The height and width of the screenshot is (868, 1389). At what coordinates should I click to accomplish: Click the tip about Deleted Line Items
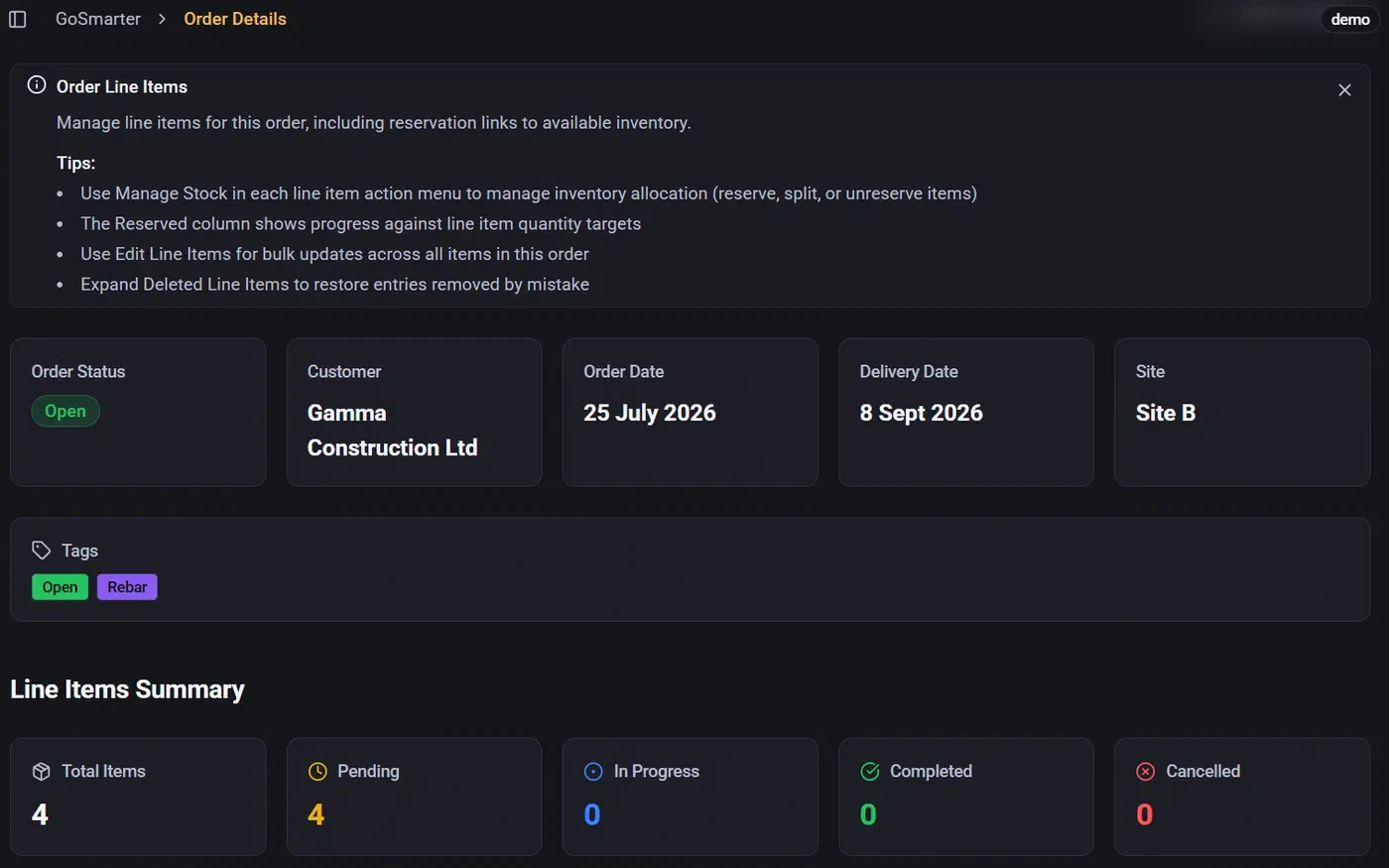tap(334, 284)
